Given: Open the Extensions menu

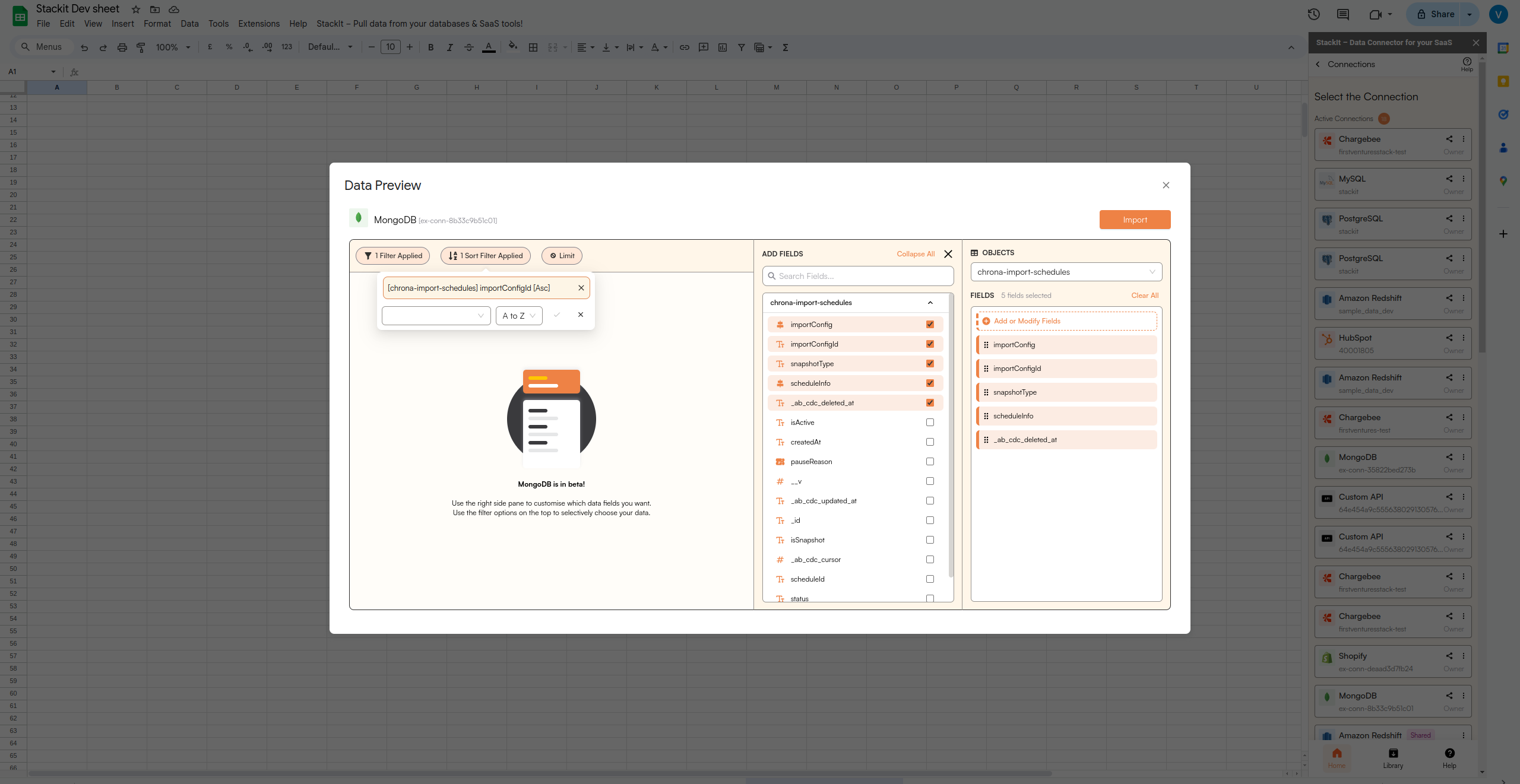Looking at the screenshot, I should [258, 24].
